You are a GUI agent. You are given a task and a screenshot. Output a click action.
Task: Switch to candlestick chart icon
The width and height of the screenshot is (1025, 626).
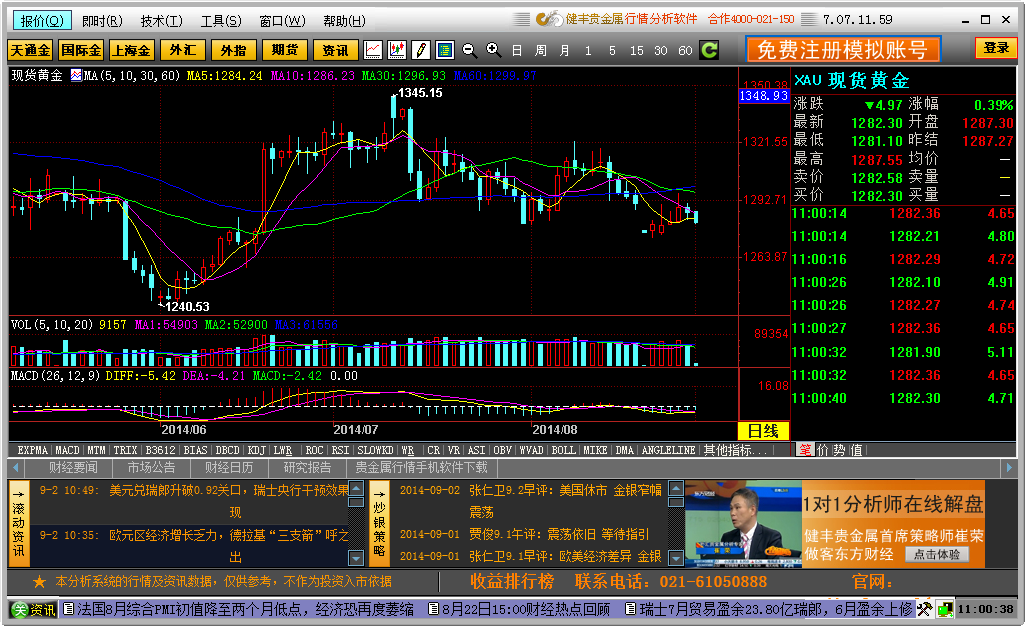click(x=397, y=50)
